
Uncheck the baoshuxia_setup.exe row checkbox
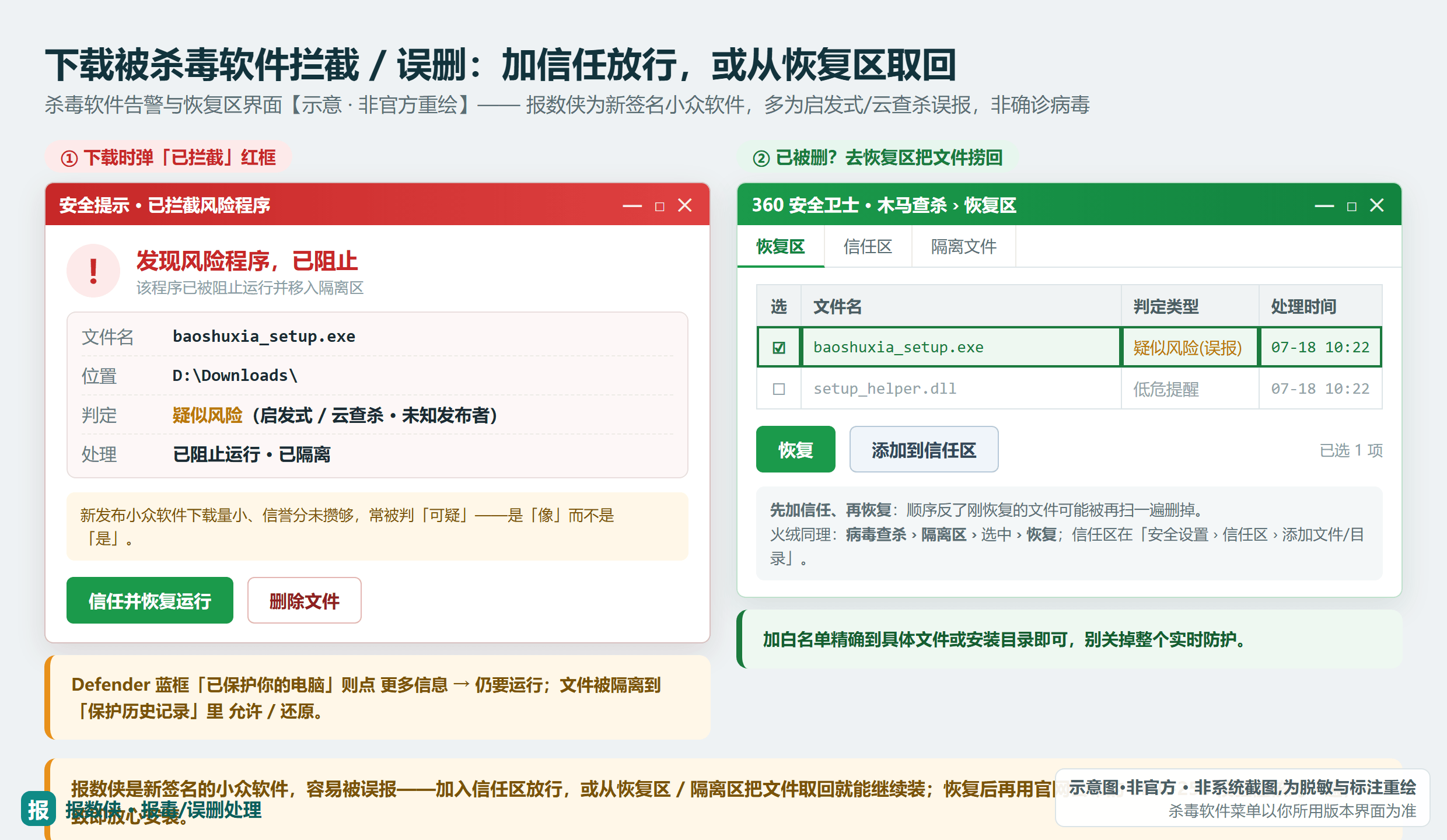pos(779,348)
